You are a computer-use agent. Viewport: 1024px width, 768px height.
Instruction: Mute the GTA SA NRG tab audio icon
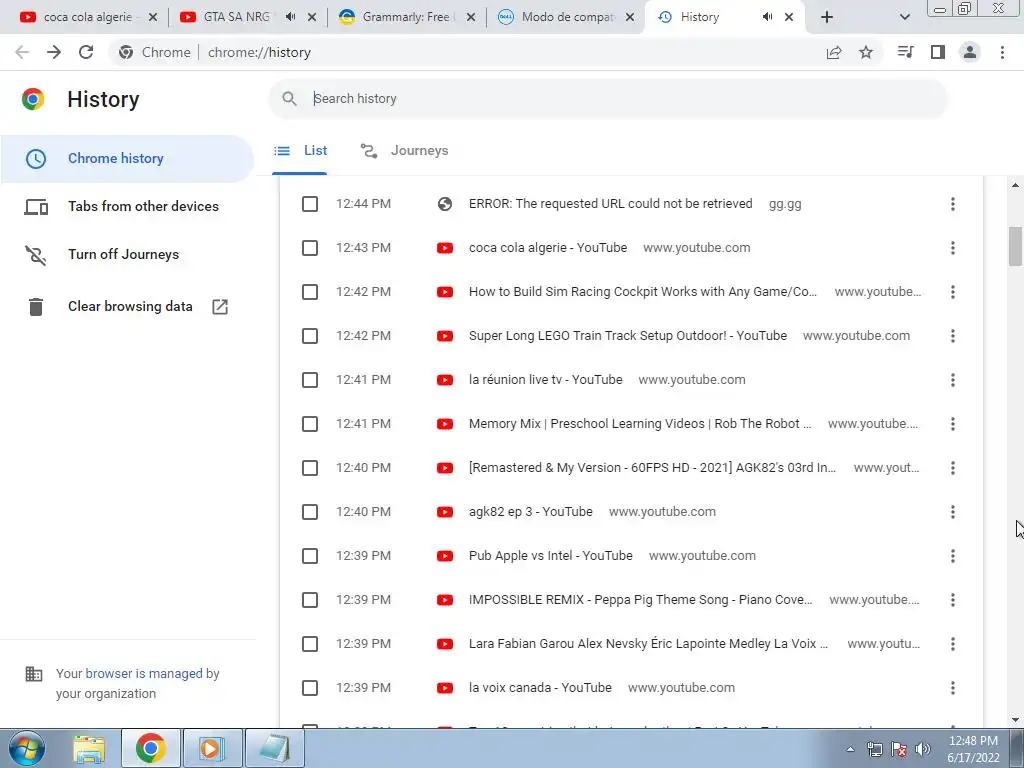(x=291, y=17)
